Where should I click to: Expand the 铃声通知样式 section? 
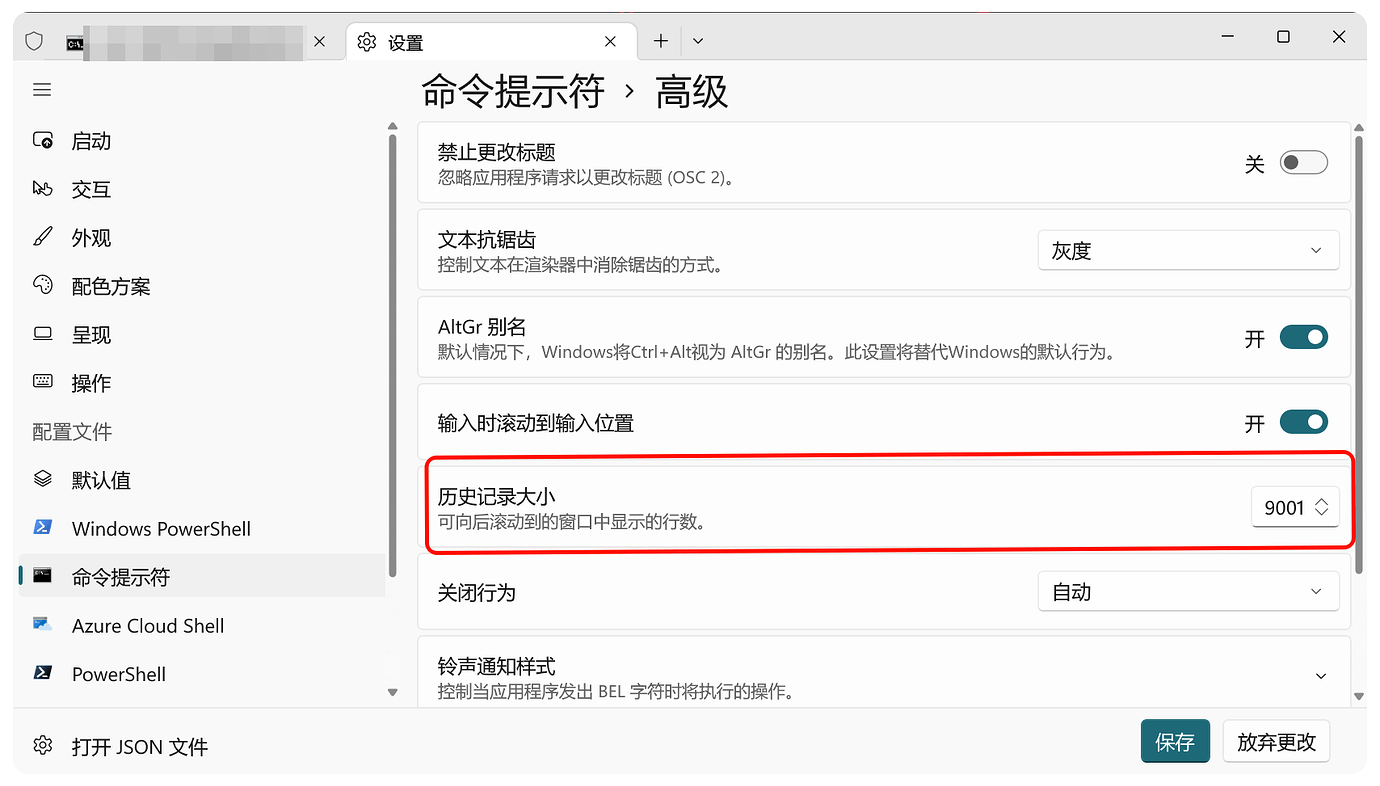click(1321, 677)
